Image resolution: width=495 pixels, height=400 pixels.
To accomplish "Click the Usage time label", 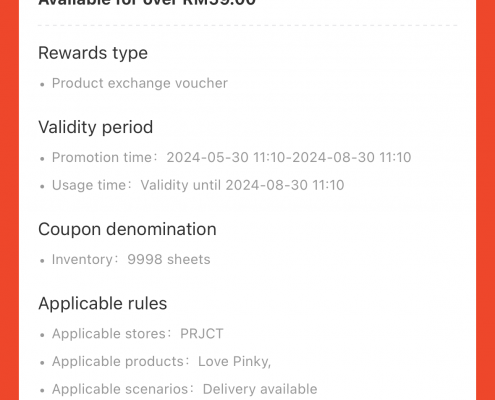I will [x=89, y=185].
